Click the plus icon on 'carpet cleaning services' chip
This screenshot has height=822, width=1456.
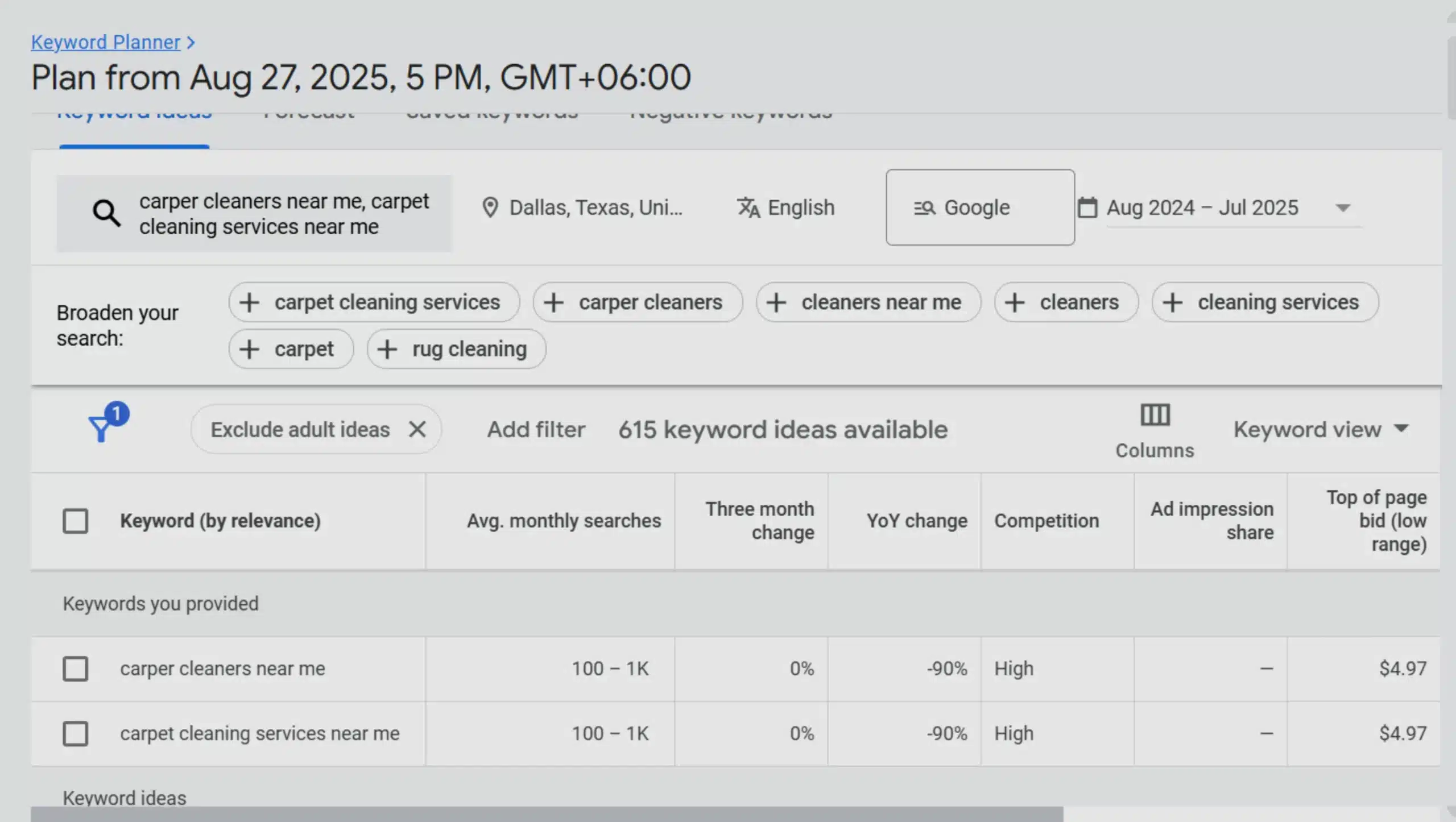(x=249, y=302)
